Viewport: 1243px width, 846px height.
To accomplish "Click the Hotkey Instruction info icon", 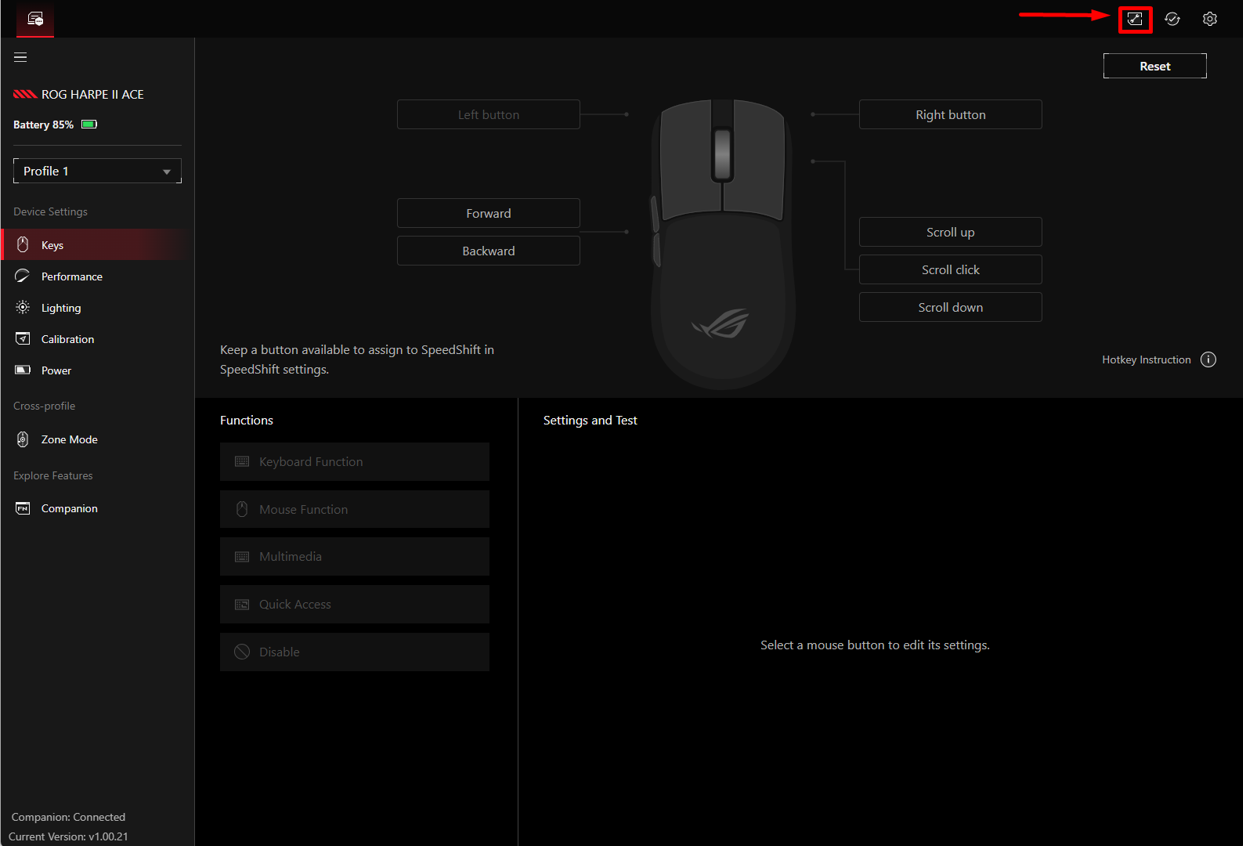I will click(1208, 360).
